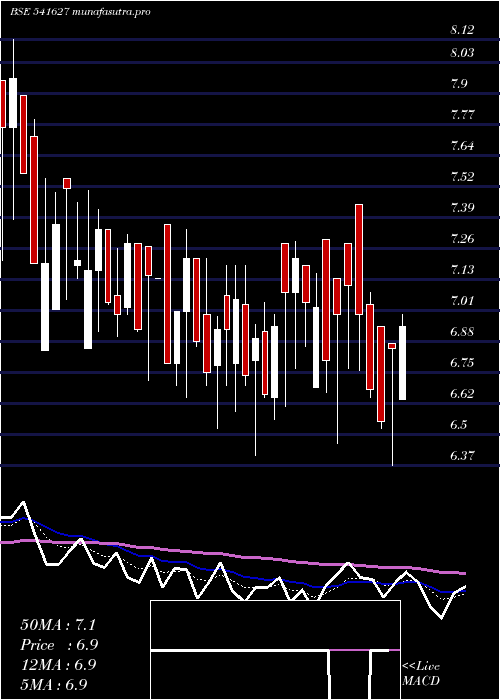Click the 7.9 price axis label
The image size is (500, 700).
click(x=459, y=83)
